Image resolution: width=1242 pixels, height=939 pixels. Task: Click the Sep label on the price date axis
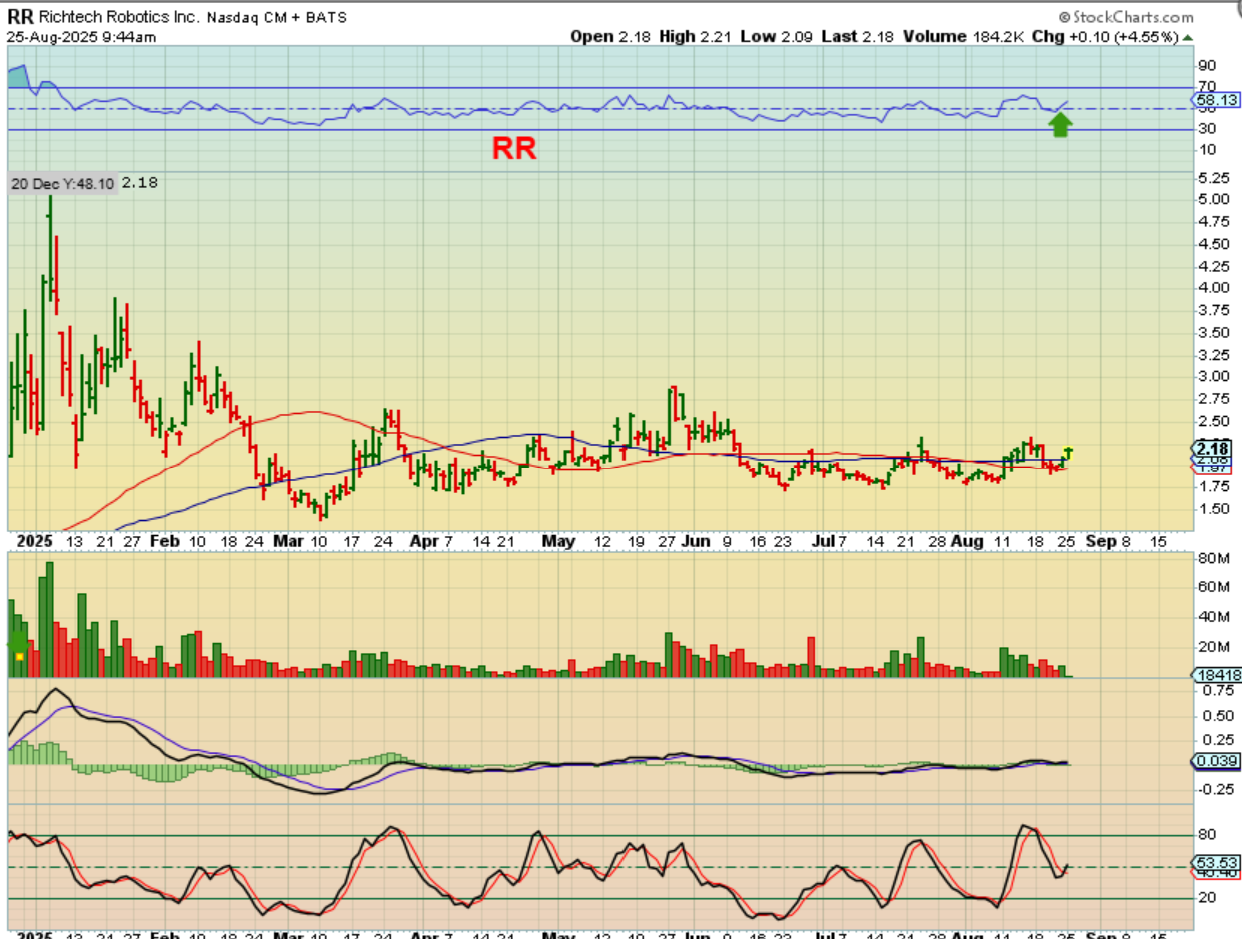pos(1099,541)
